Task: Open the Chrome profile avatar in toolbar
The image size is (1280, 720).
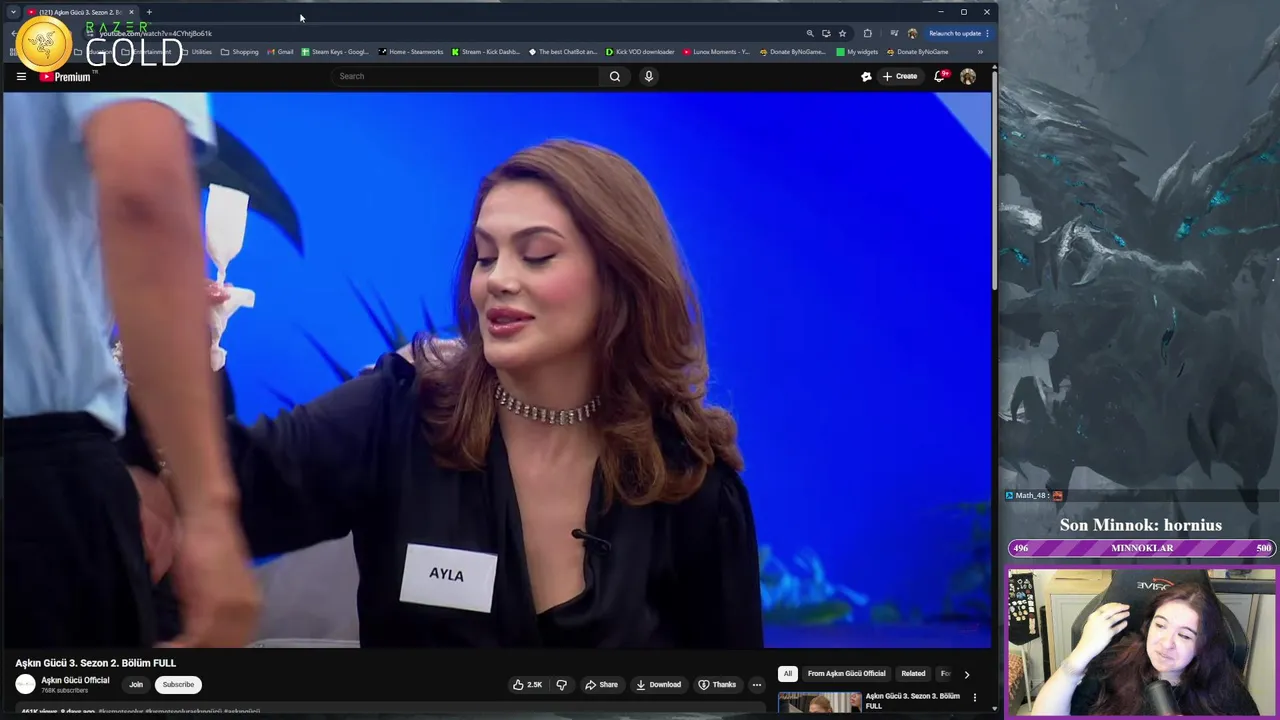Action: (912, 33)
